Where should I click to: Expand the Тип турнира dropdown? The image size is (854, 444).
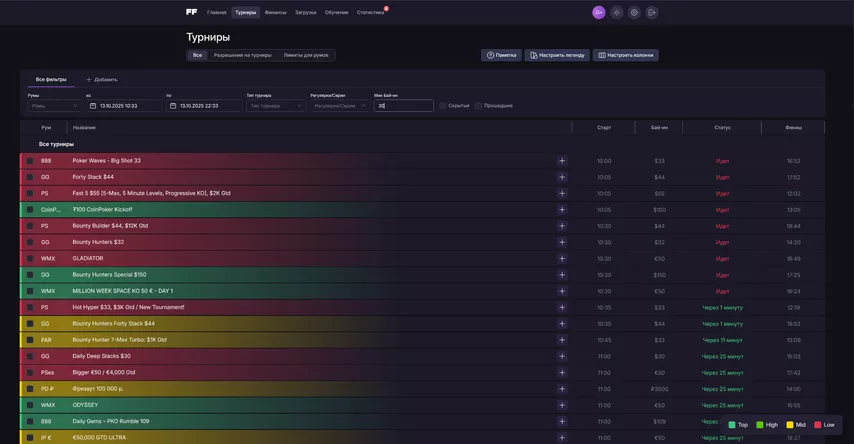[x=275, y=105]
